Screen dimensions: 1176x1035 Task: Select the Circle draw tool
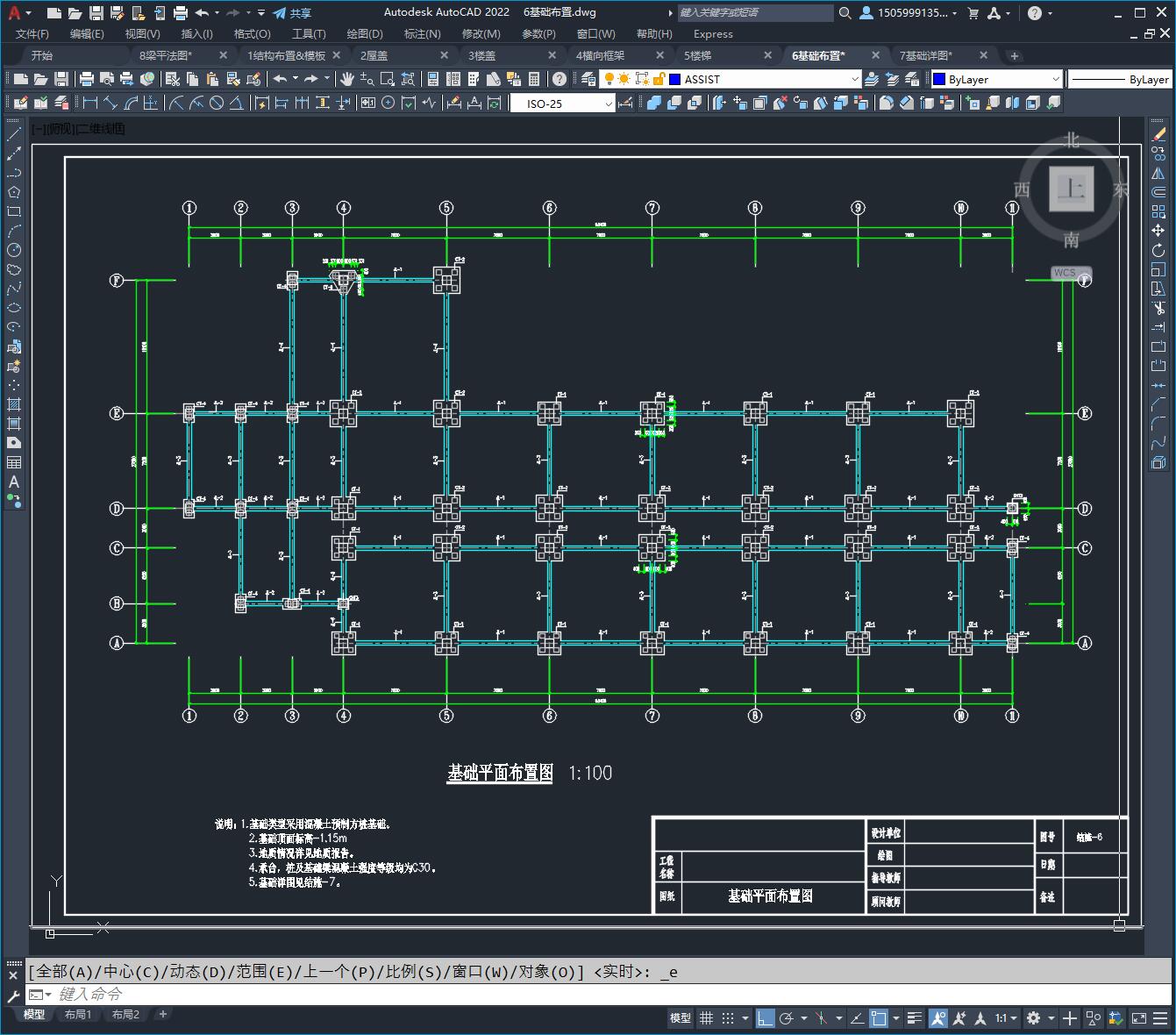[x=14, y=250]
